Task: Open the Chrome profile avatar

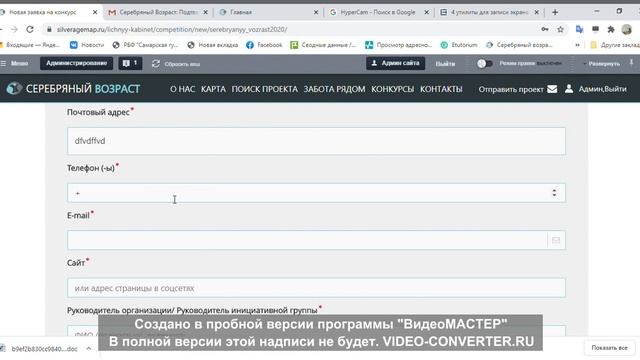Action: [627, 29]
